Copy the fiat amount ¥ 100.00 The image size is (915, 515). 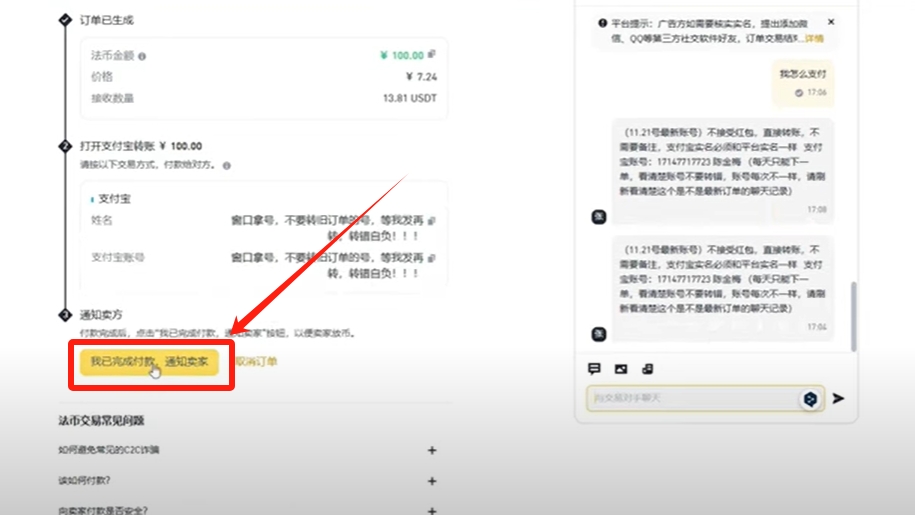[x=432, y=54]
